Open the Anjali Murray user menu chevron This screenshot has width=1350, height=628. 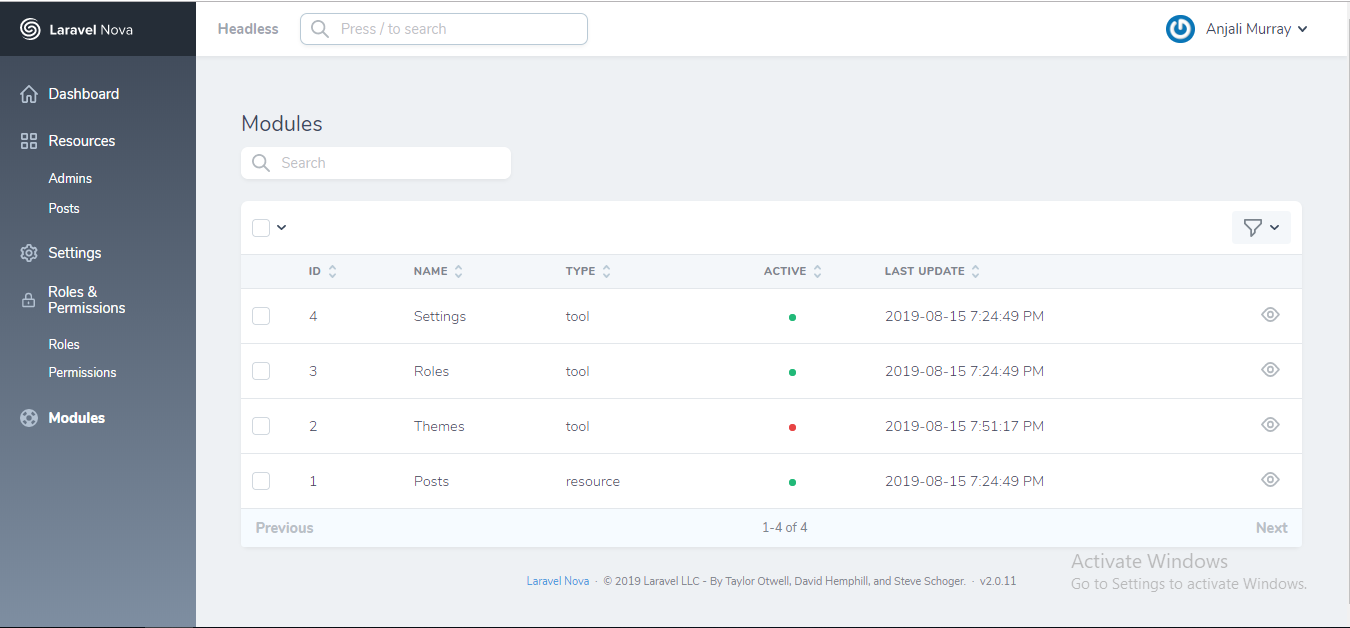tap(1302, 30)
